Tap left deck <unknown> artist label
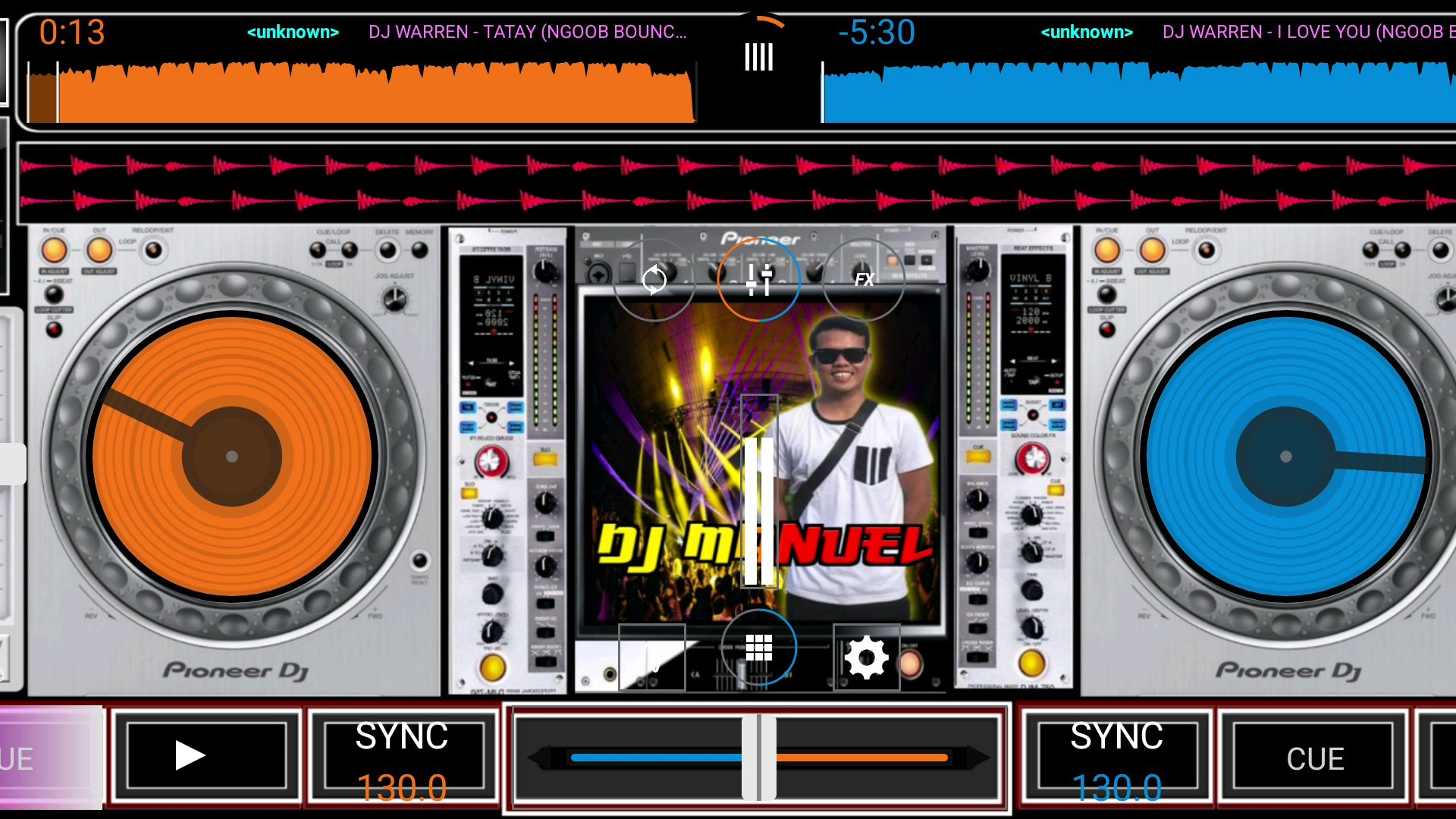 [x=293, y=32]
